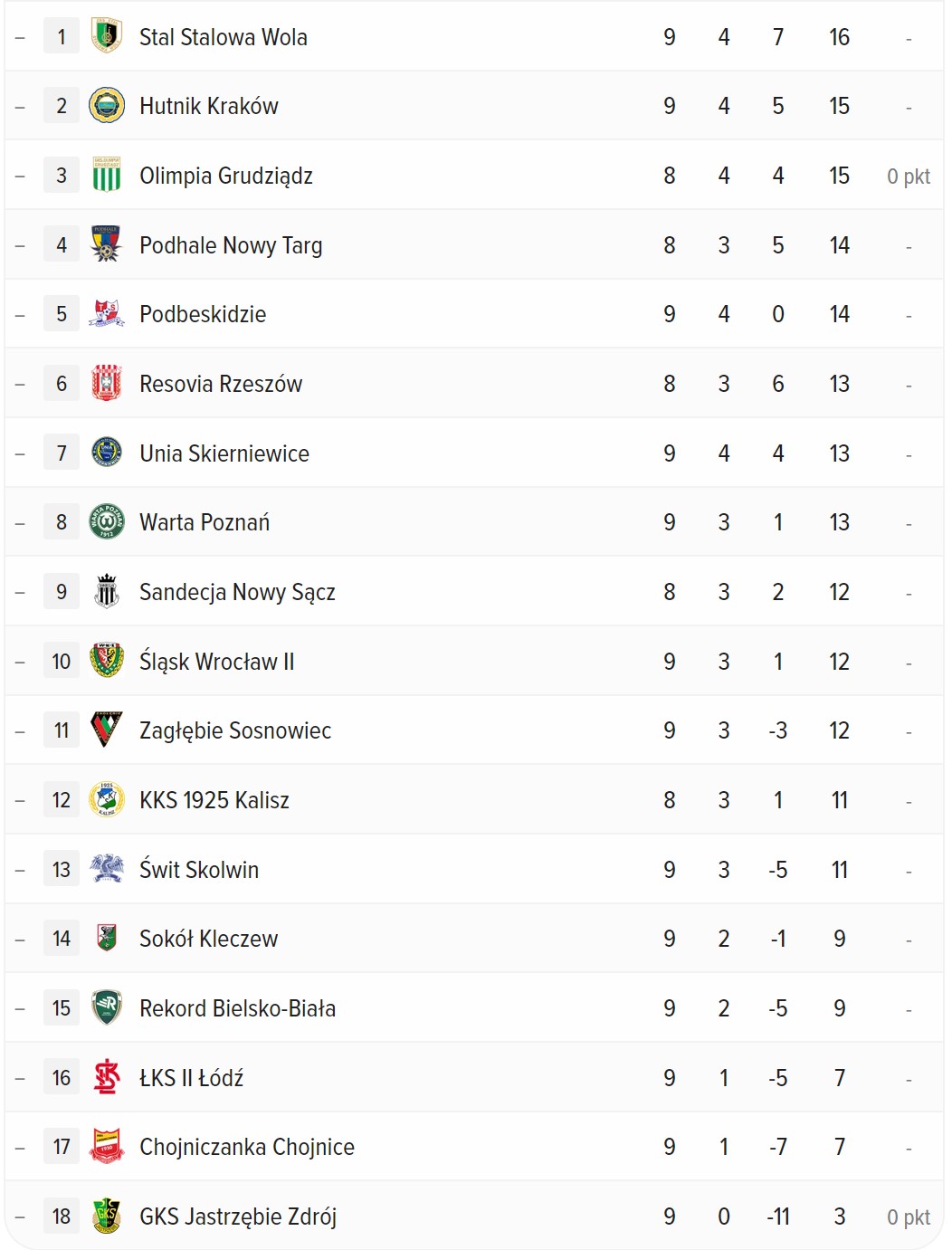Click the Olimpia Grudziądz striped crest
This screenshot has height=1250, width=952.
pyautogui.click(x=107, y=176)
